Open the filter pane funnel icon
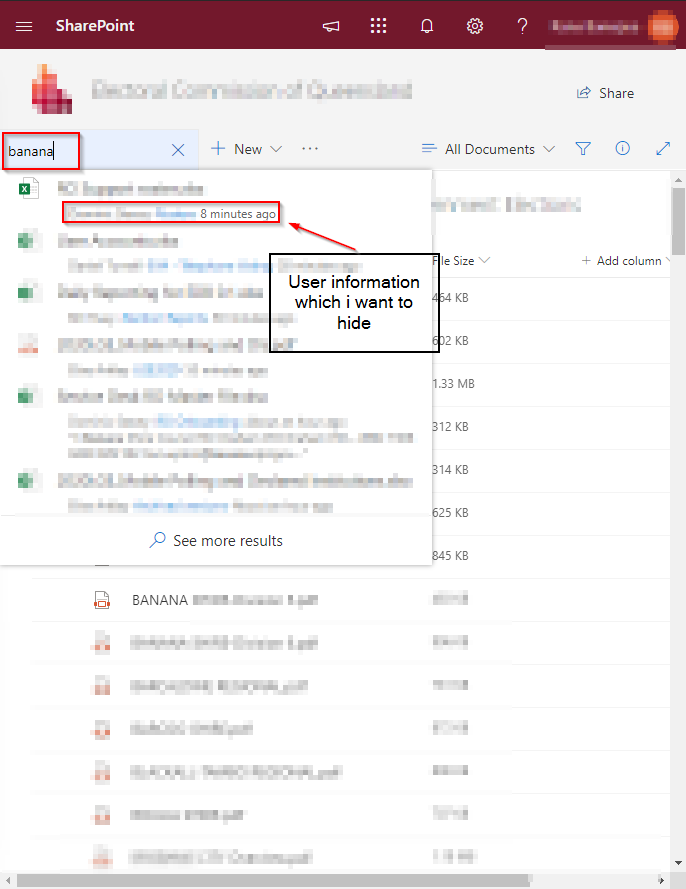This screenshot has height=889, width=686. (x=583, y=149)
